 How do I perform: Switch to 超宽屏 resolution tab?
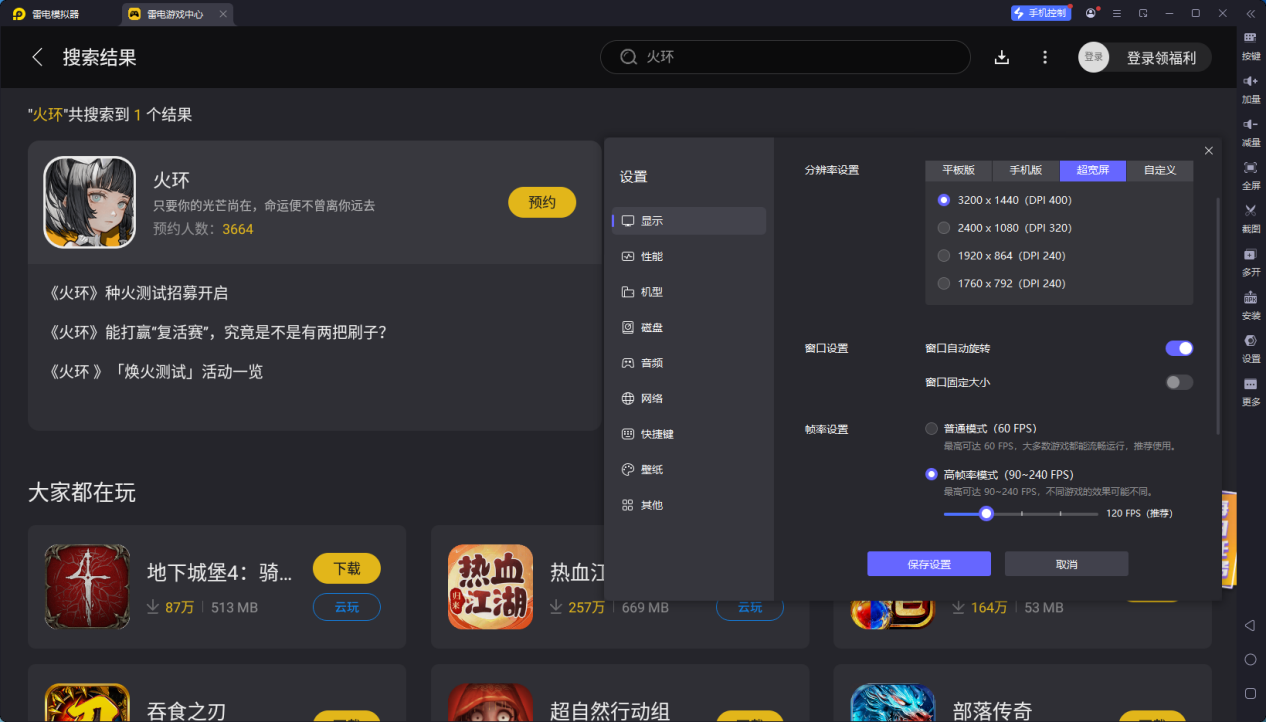click(1092, 170)
